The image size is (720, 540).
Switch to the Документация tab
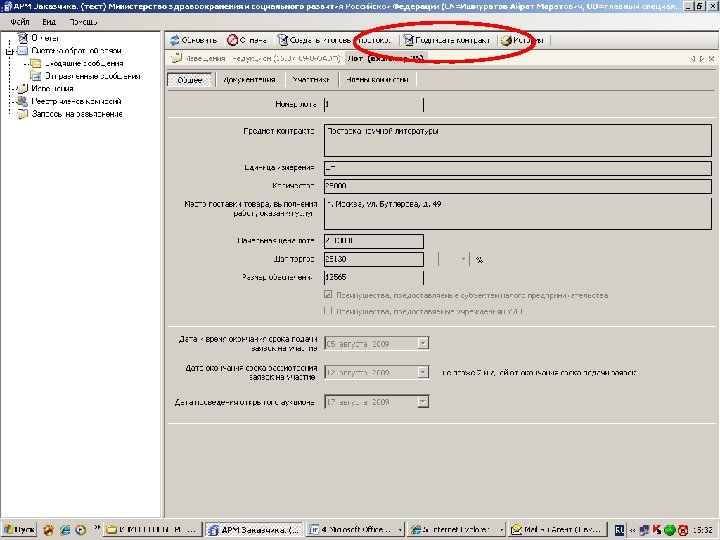click(x=249, y=80)
